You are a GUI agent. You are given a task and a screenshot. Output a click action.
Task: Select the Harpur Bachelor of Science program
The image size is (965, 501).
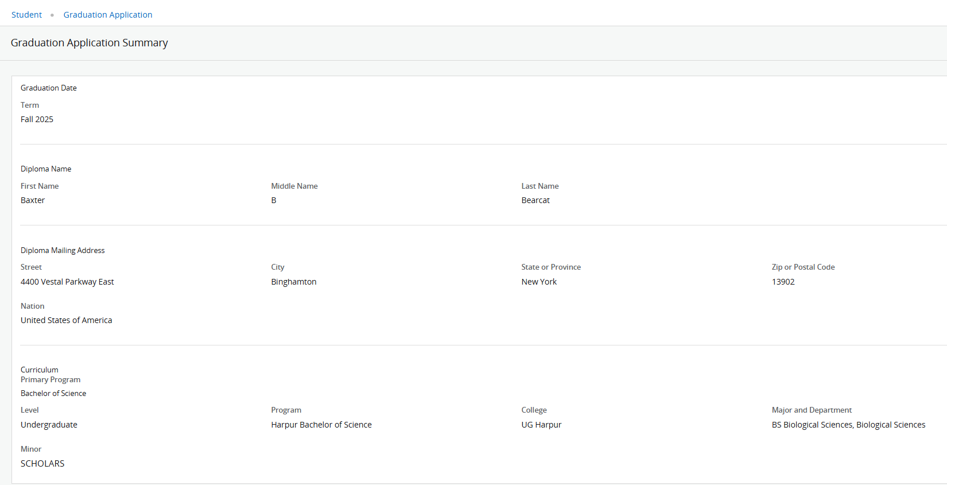click(321, 425)
